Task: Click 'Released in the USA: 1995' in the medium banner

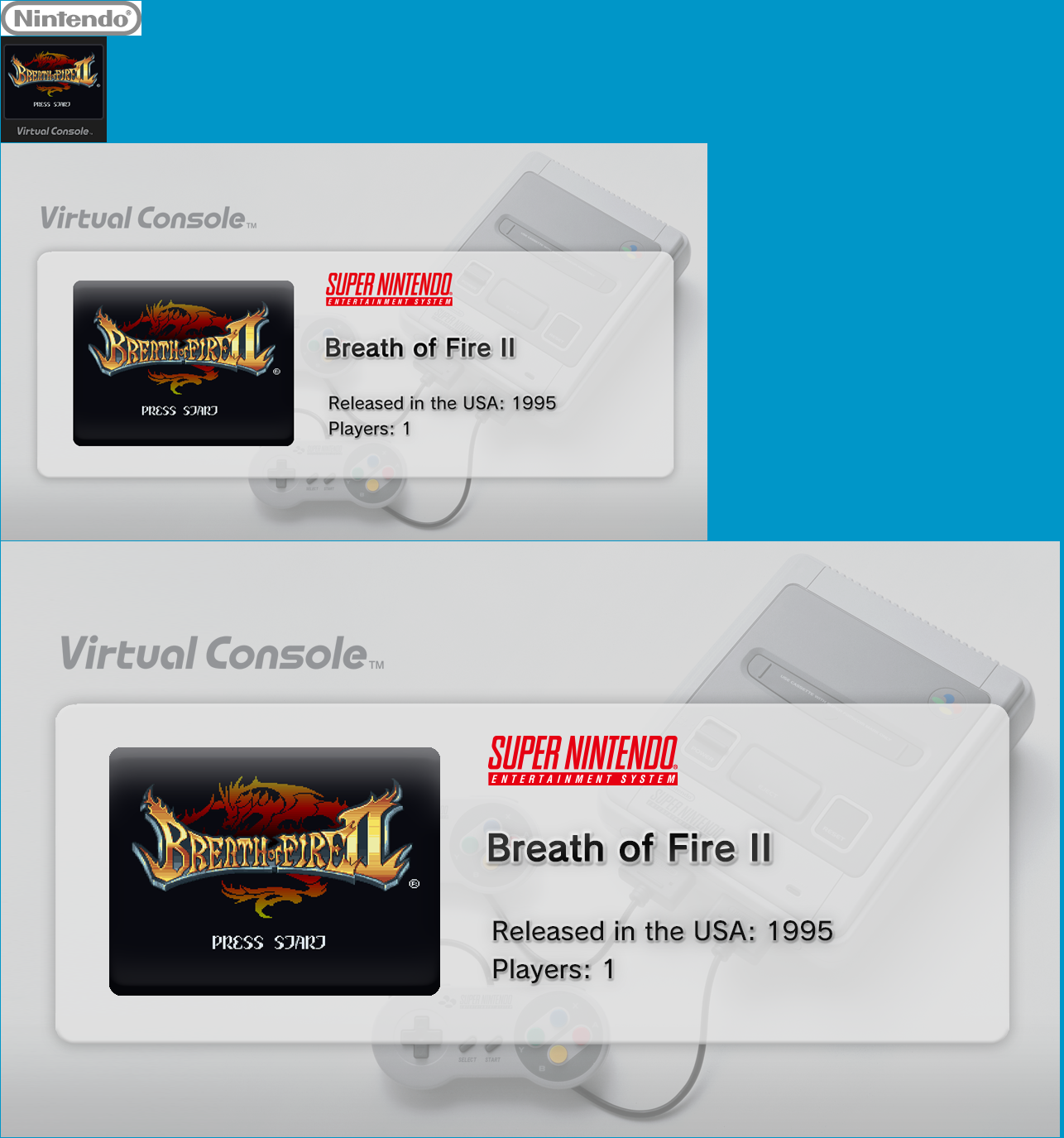Action: pyautogui.click(x=442, y=403)
